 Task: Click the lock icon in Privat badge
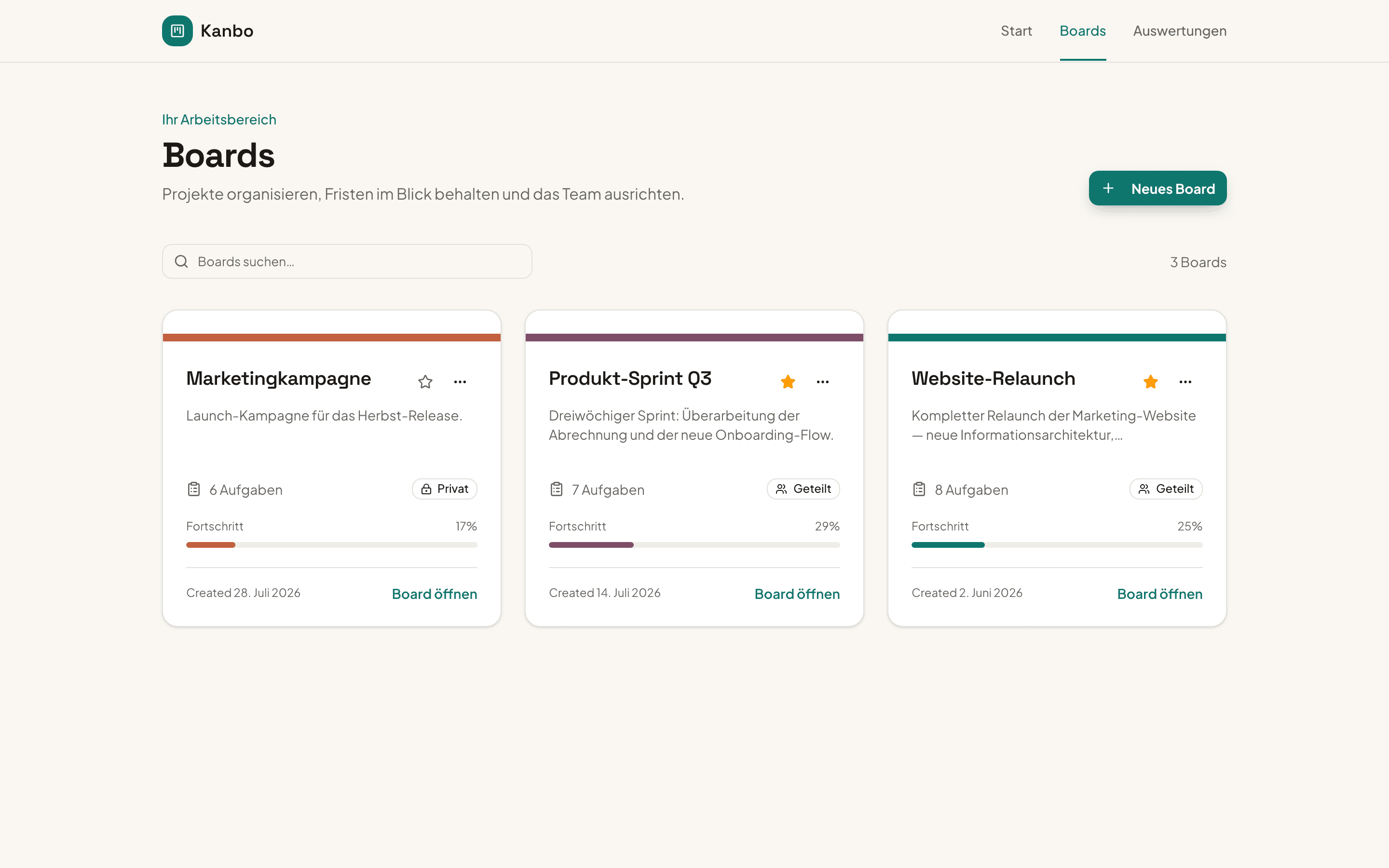(x=426, y=489)
